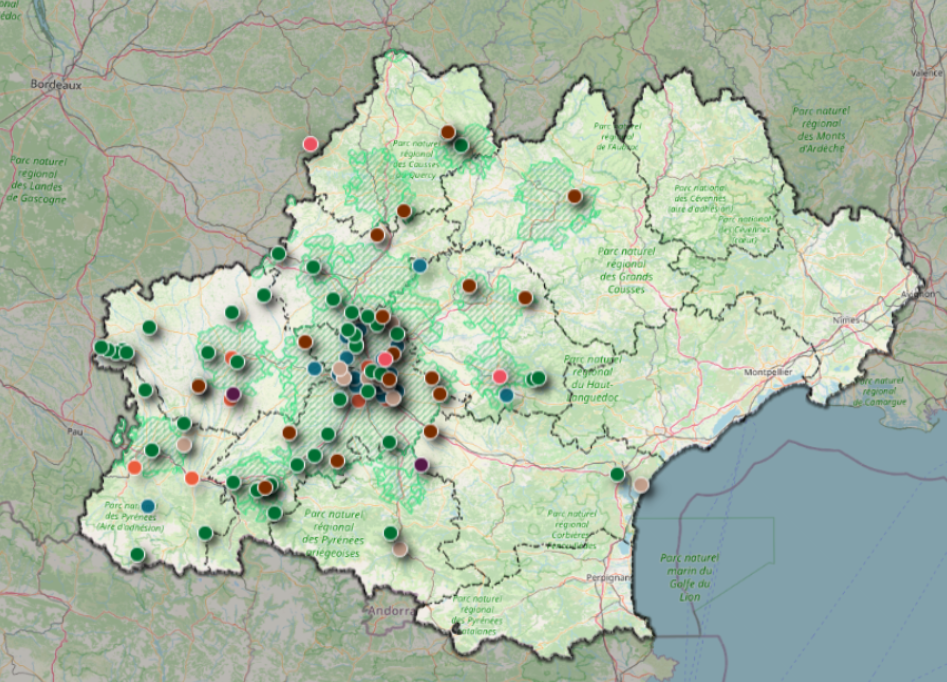Click the pink marker outside the region's northwest border
This screenshot has height=682, width=947.
tap(310, 144)
